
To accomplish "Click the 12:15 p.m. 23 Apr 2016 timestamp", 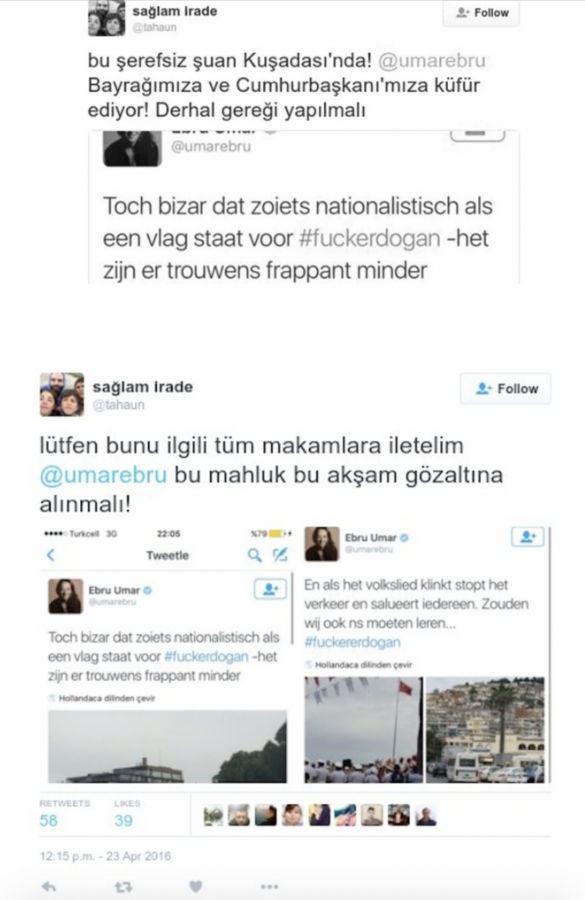I will click(105, 856).
